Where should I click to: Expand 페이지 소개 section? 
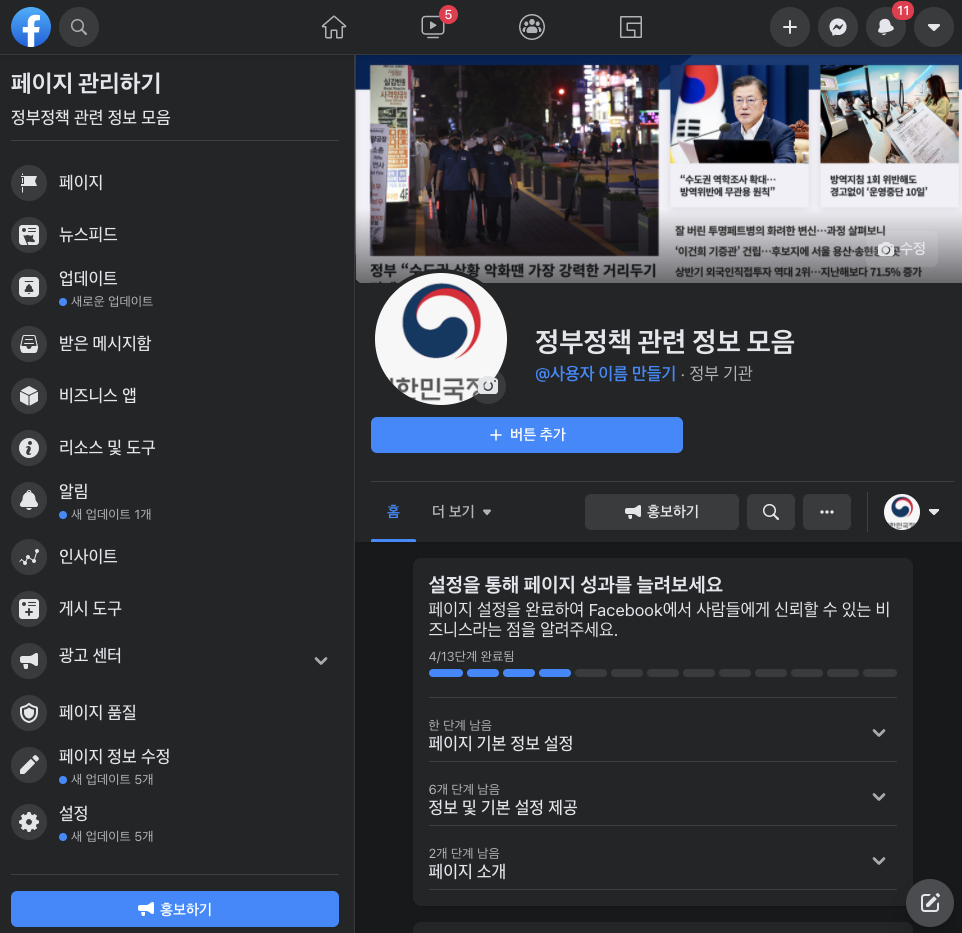(x=663, y=861)
